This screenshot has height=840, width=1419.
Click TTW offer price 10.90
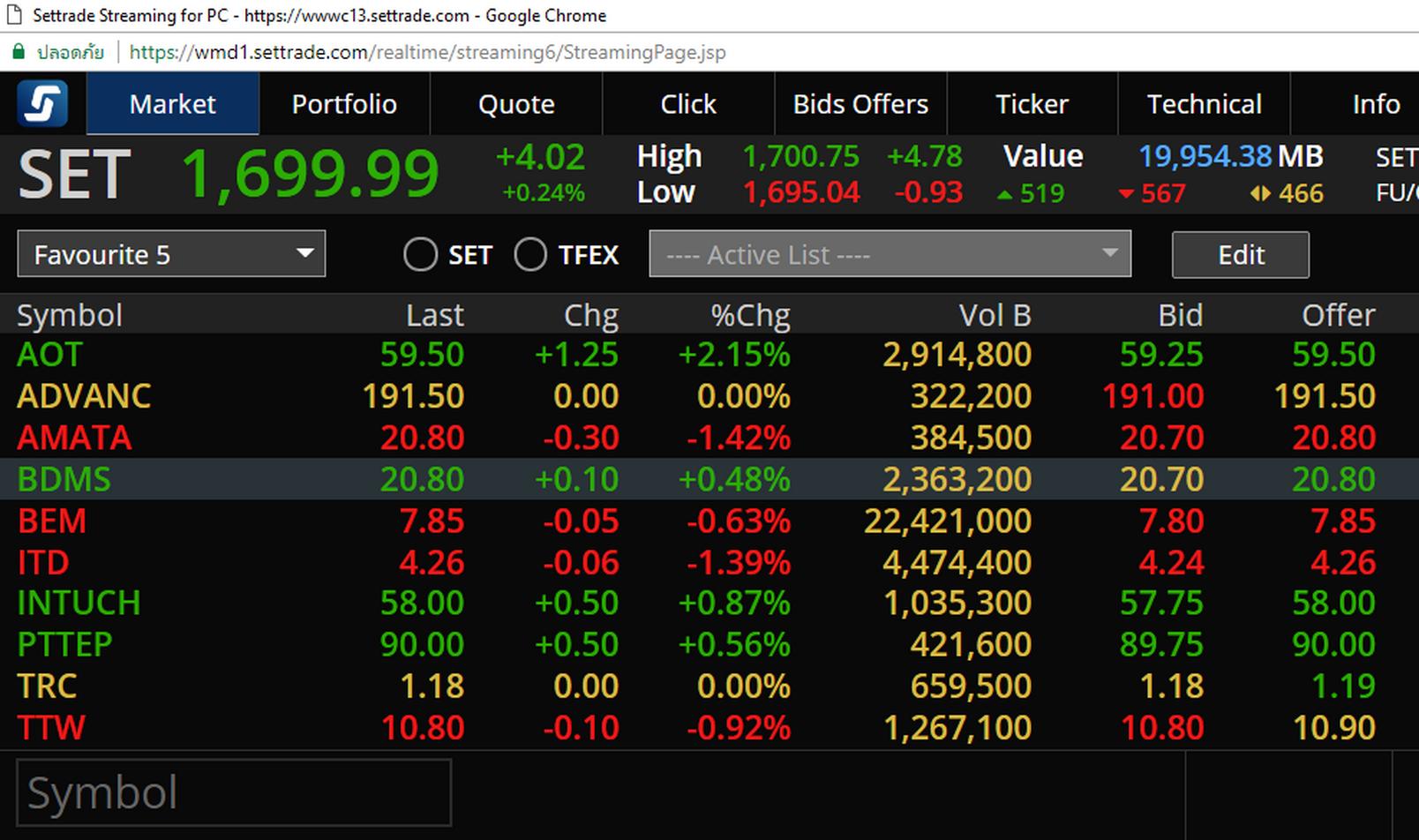tap(1333, 727)
